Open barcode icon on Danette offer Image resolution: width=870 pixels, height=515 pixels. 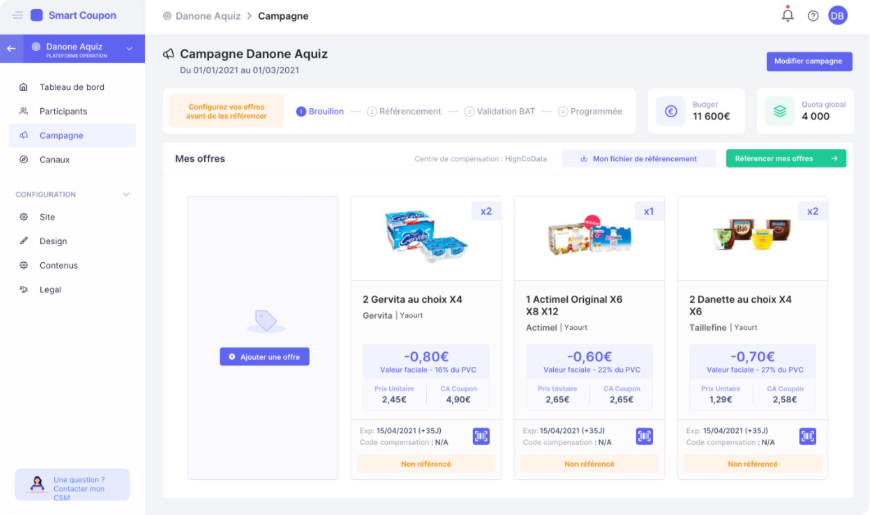[807, 436]
